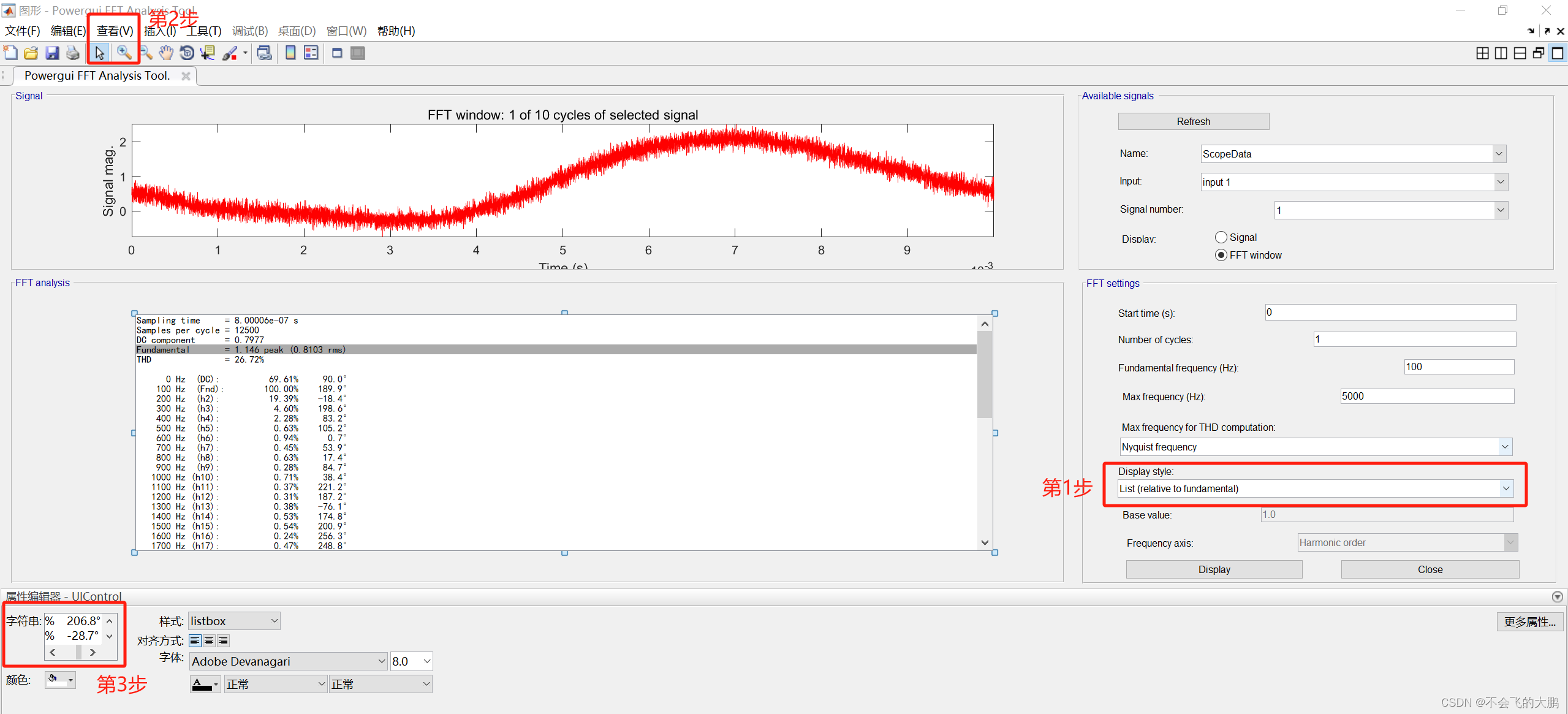This screenshot has width=1568, height=714.
Task: Select the Edit Plot arrow tool
Action: pyautogui.click(x=99, y=53)
